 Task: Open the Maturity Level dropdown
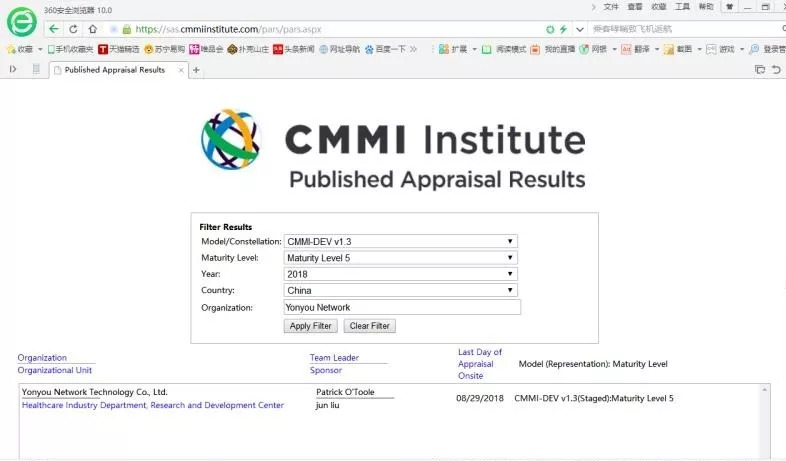[x=401, y=258]
